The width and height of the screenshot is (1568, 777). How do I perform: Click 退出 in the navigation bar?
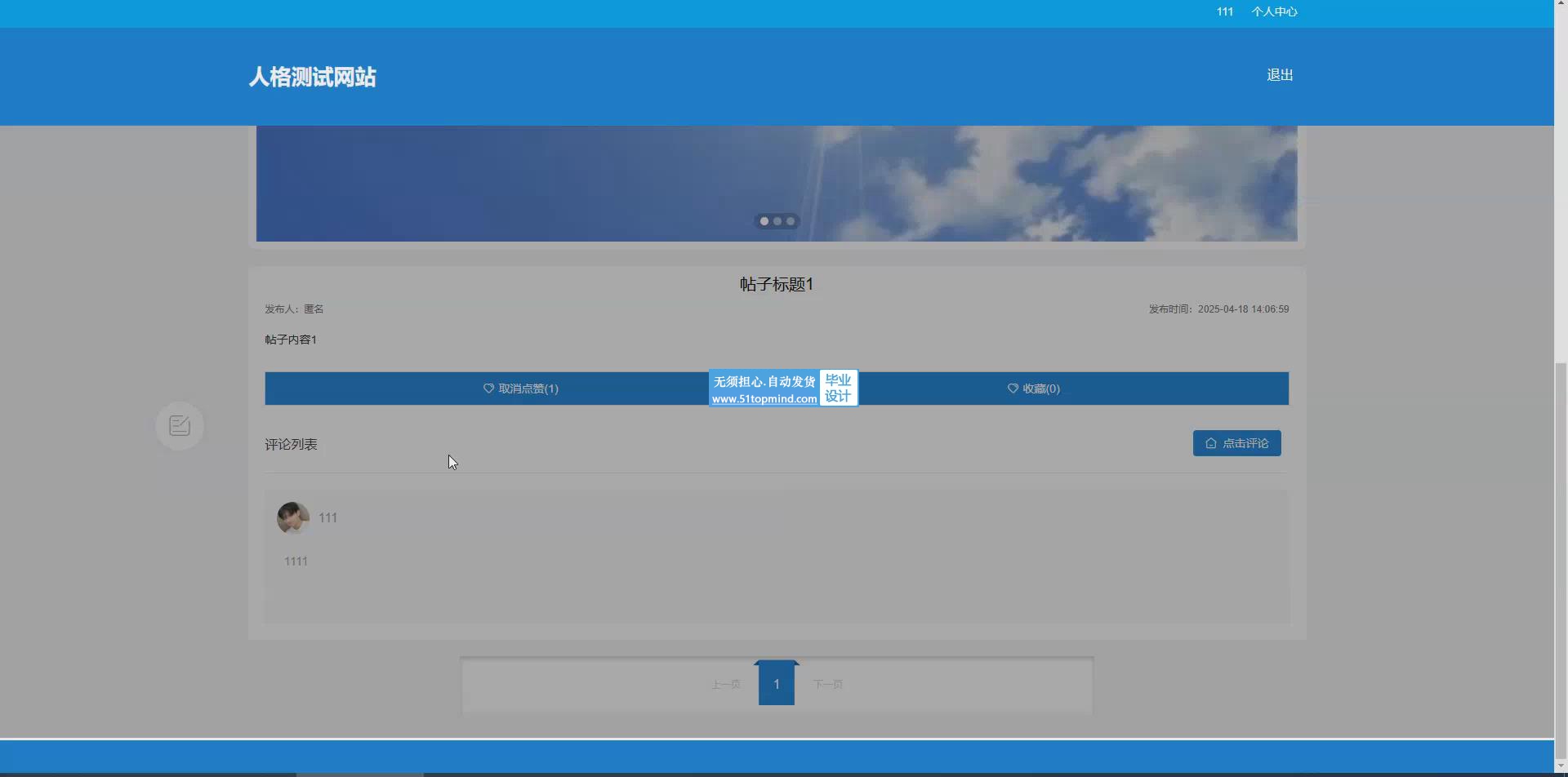coord(1279,75)
